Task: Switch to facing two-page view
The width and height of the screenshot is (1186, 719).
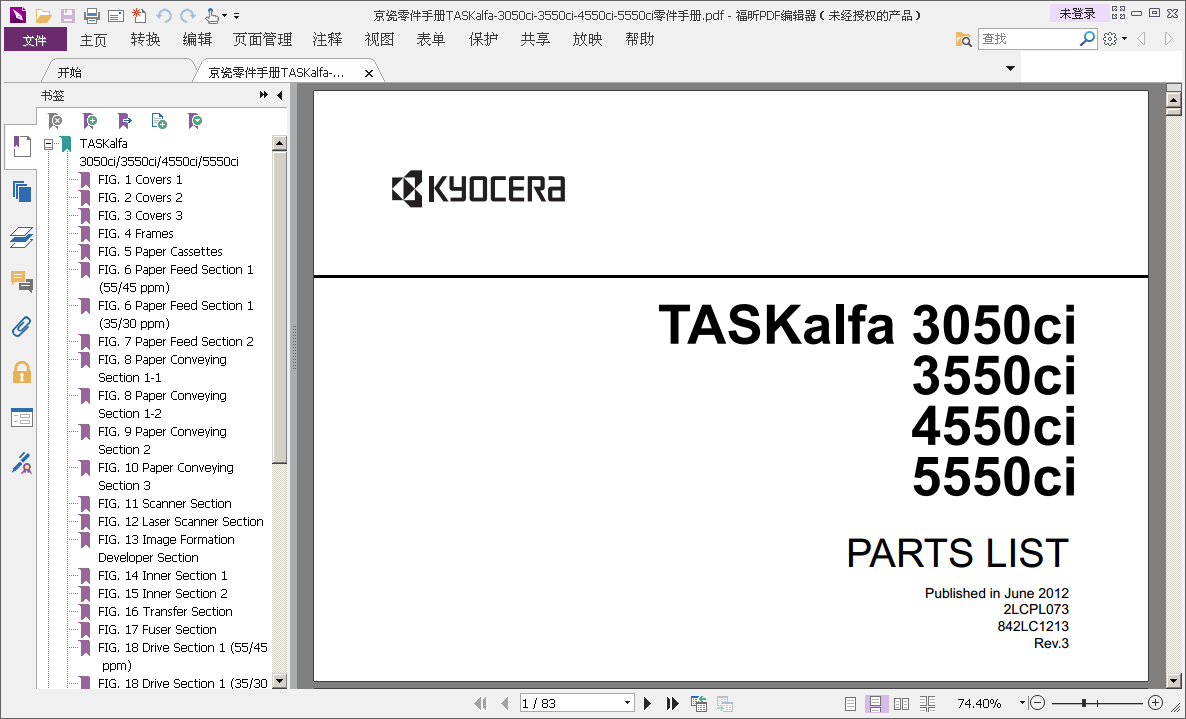Action: pos(902,704)
